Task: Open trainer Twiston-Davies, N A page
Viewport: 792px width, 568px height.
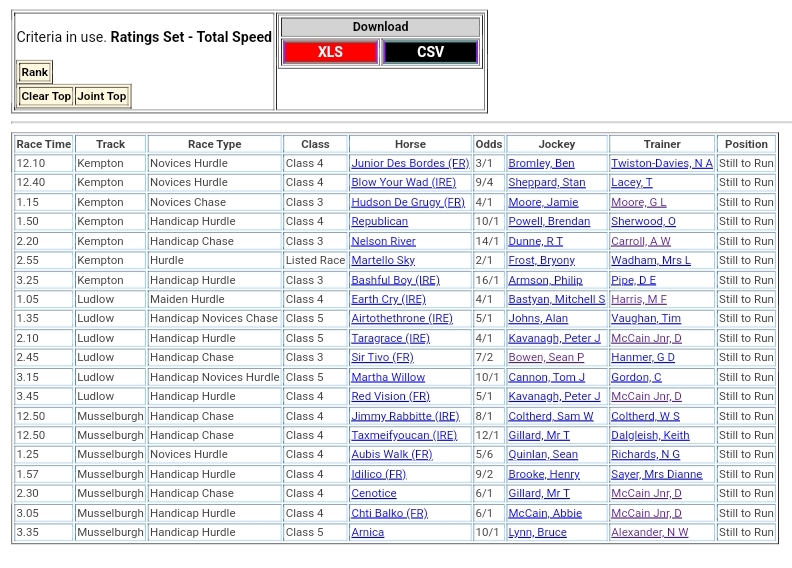Action: coord(661,163)
